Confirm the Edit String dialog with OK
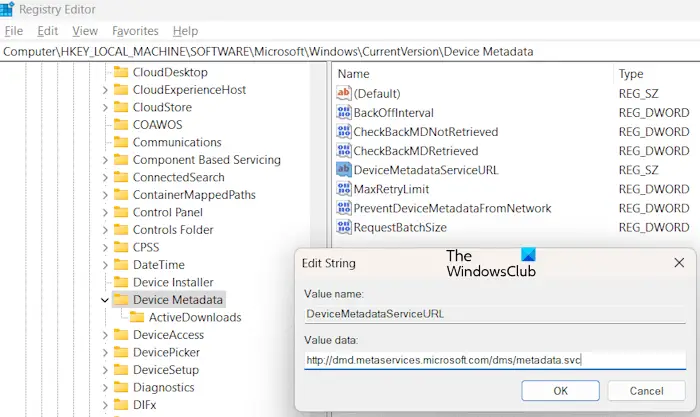The width and height of the screenshot is (700, 417). [x=560, y=391]
